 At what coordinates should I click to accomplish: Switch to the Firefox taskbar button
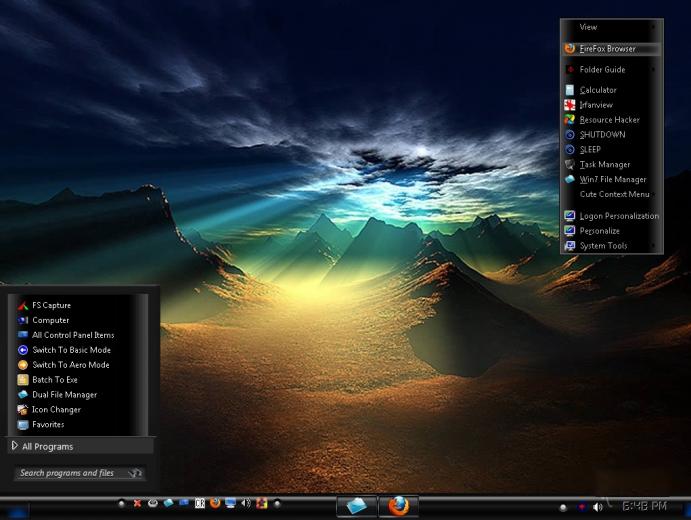click(x=398, y=506)
